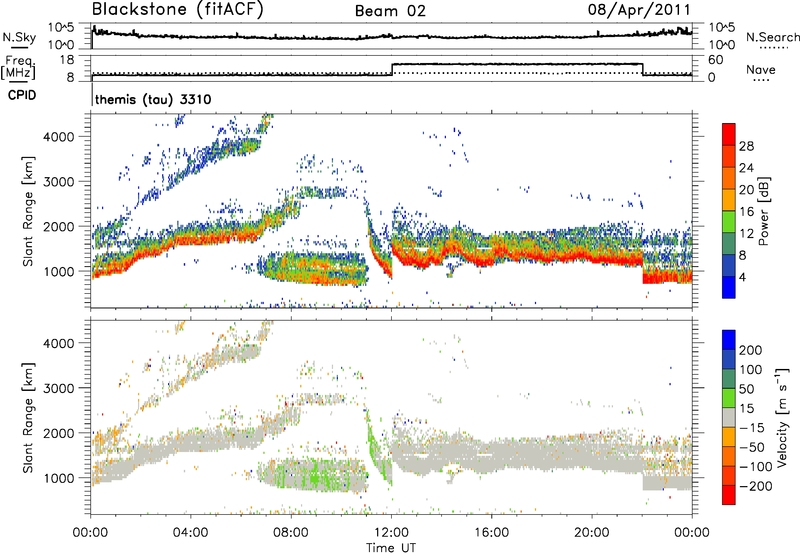Click the "08:00" time axis label
This screenshot has height=554, width=800.
[x=291, y=533]
